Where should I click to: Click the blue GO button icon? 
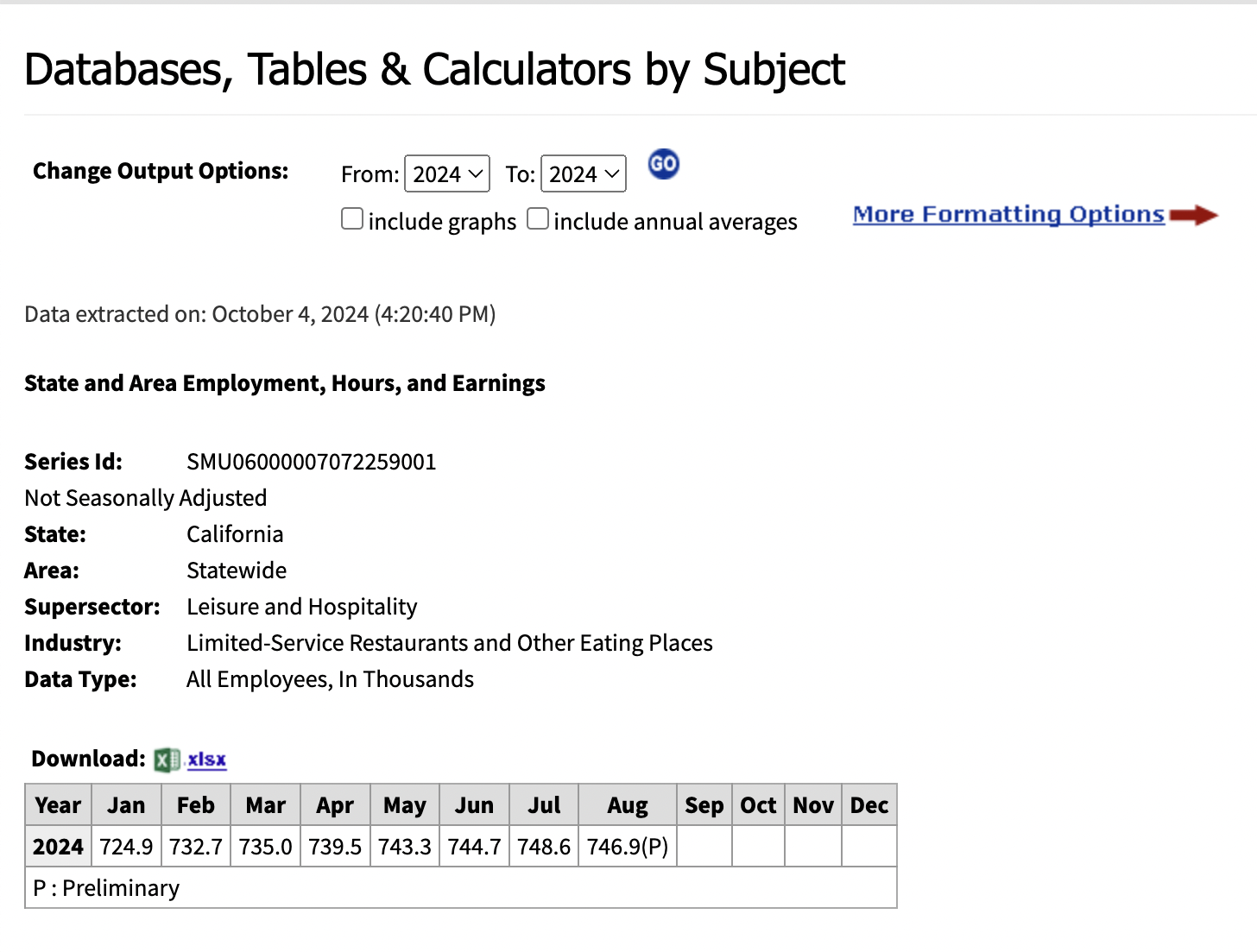(x=664, y=164)
